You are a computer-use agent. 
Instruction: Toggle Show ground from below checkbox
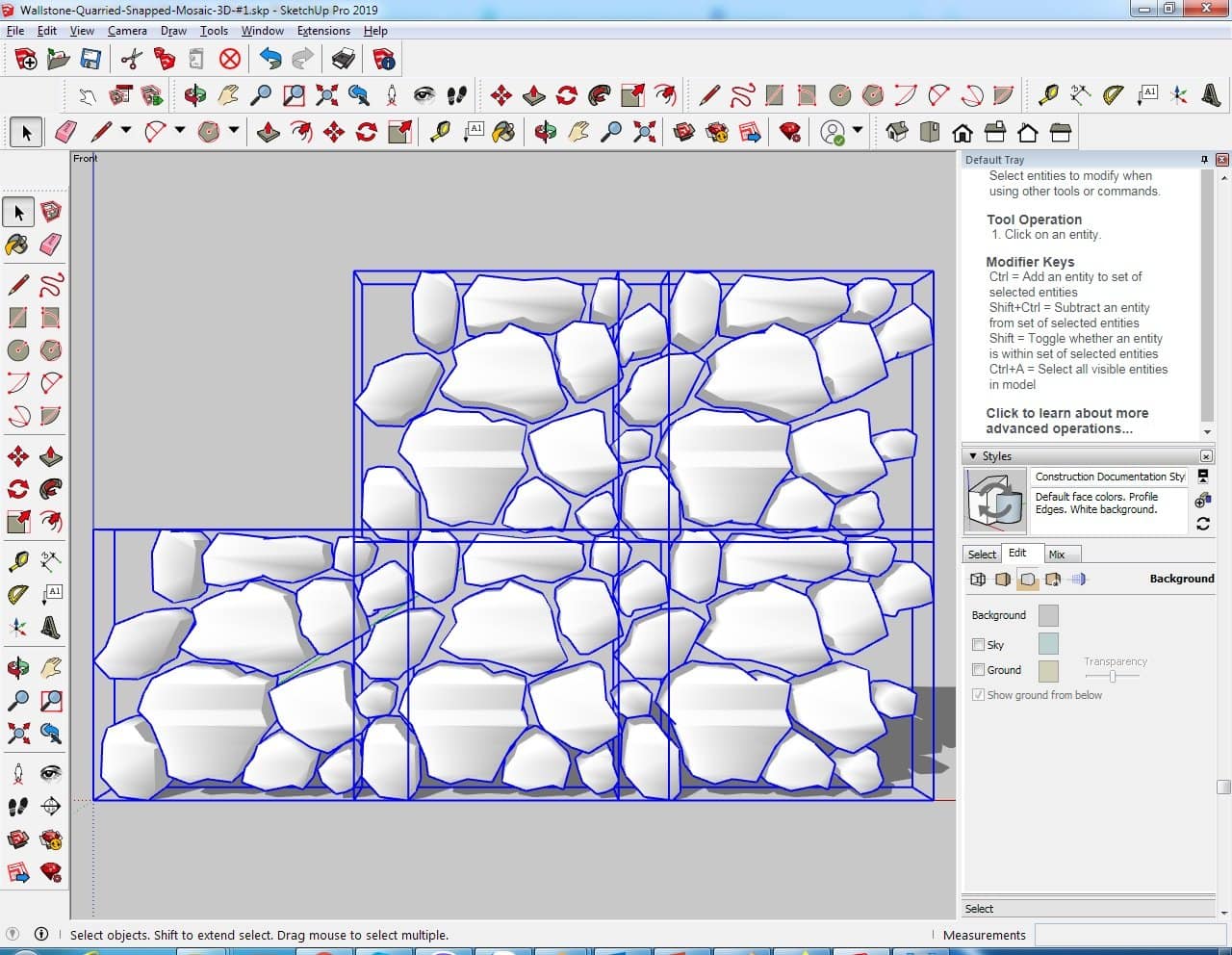978,695
